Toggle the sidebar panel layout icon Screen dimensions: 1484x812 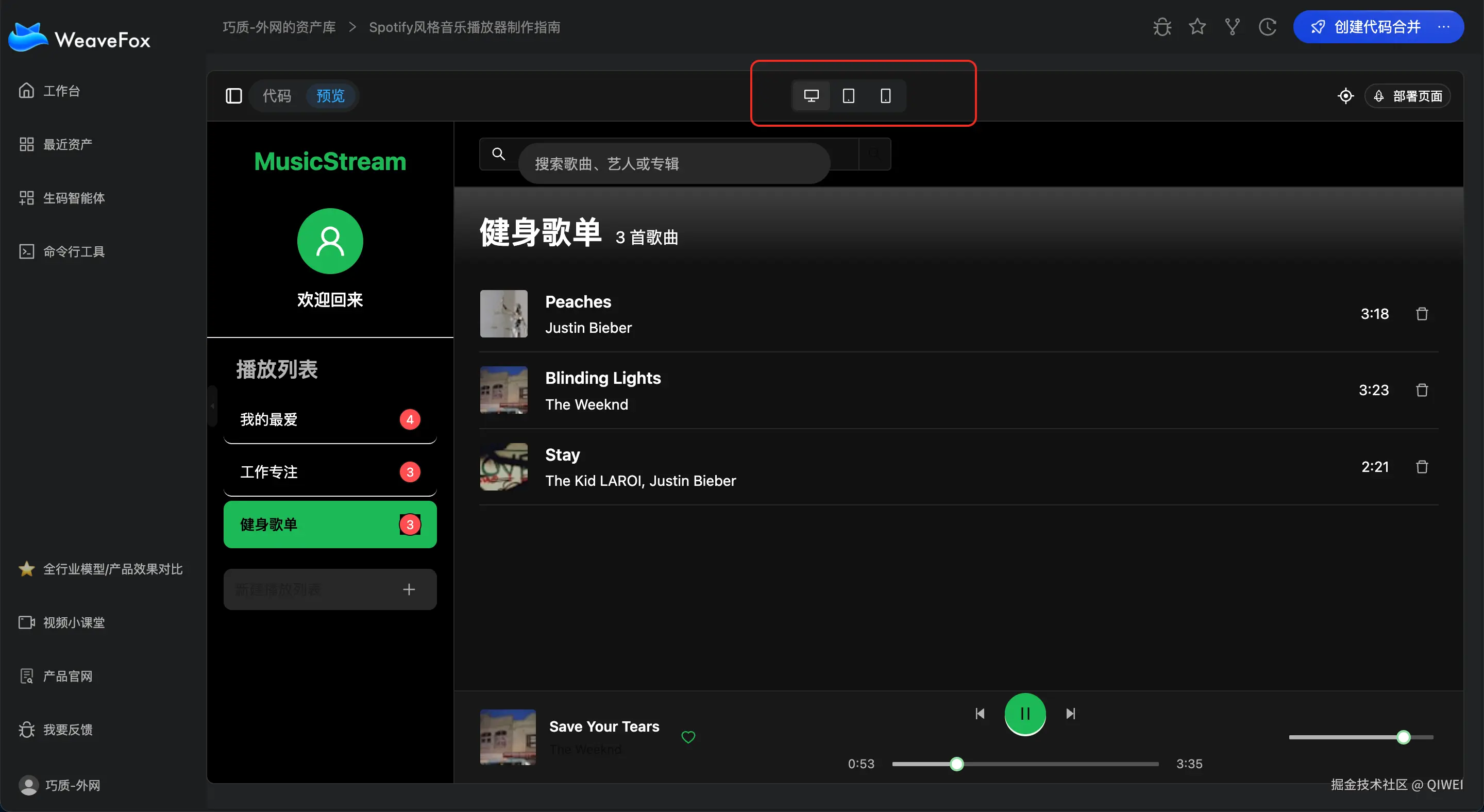[x=233, y=96]
